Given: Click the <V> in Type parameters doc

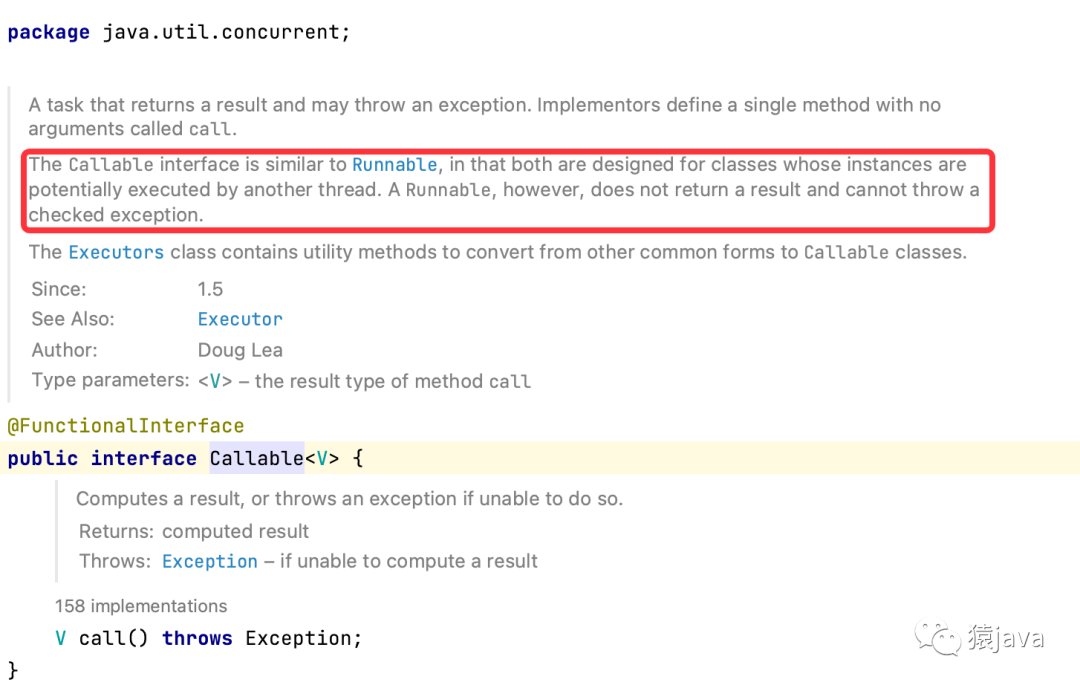Looking at the screenshot, I should point(215,382).
